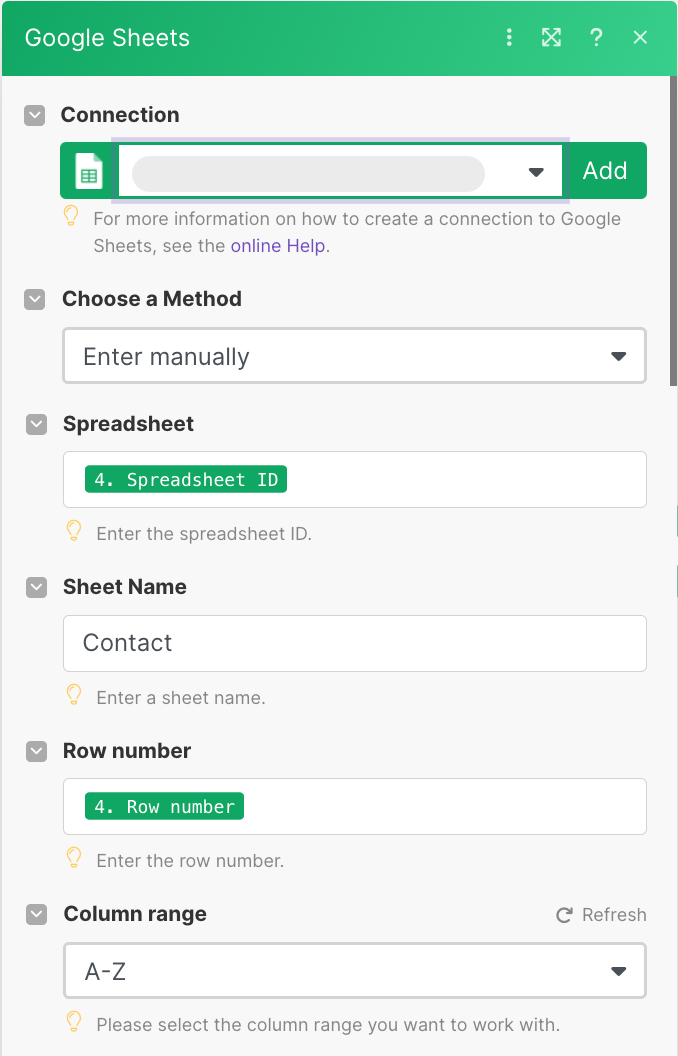Collapse the Connection section toggle

pos(34,115)
